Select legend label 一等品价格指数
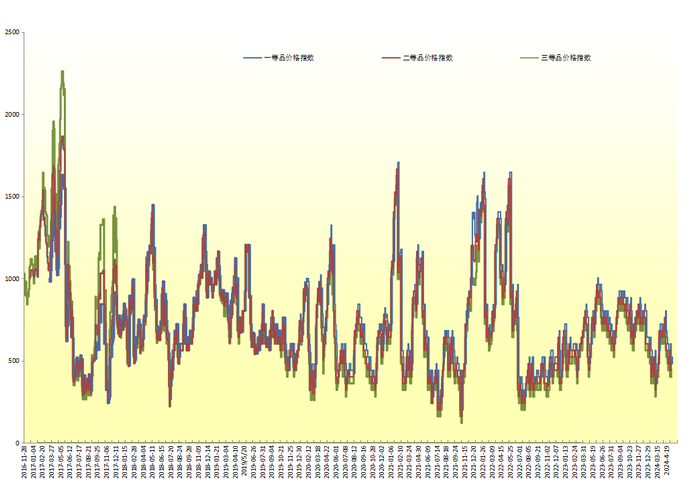 [x=289, y=58]
